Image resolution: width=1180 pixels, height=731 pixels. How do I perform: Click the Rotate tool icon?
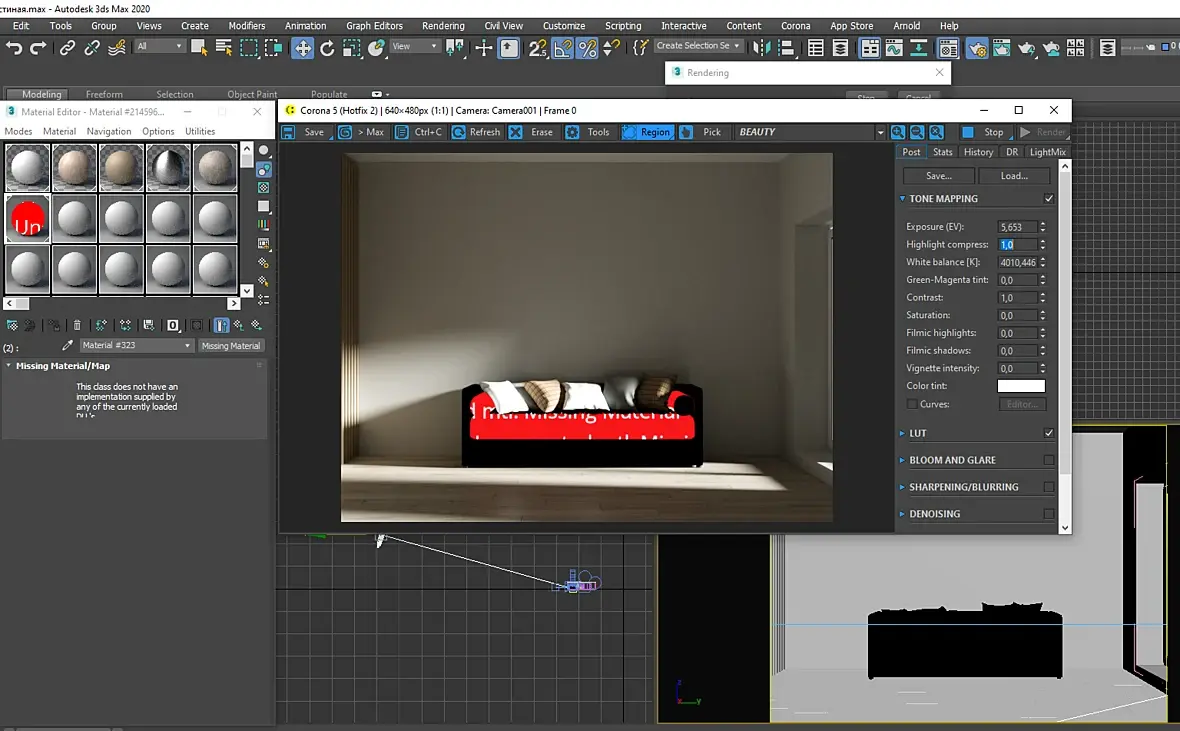pyautogui.click(x=327, y=47)
